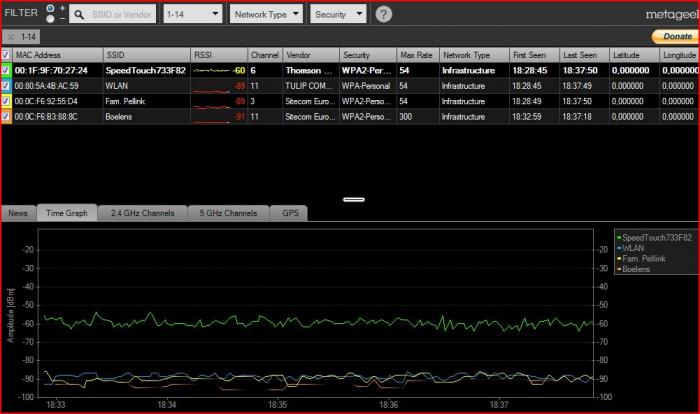Sort by Max Rate column header
The height and width of the screenshot is (414, 700).
click(x=418, y=55)
